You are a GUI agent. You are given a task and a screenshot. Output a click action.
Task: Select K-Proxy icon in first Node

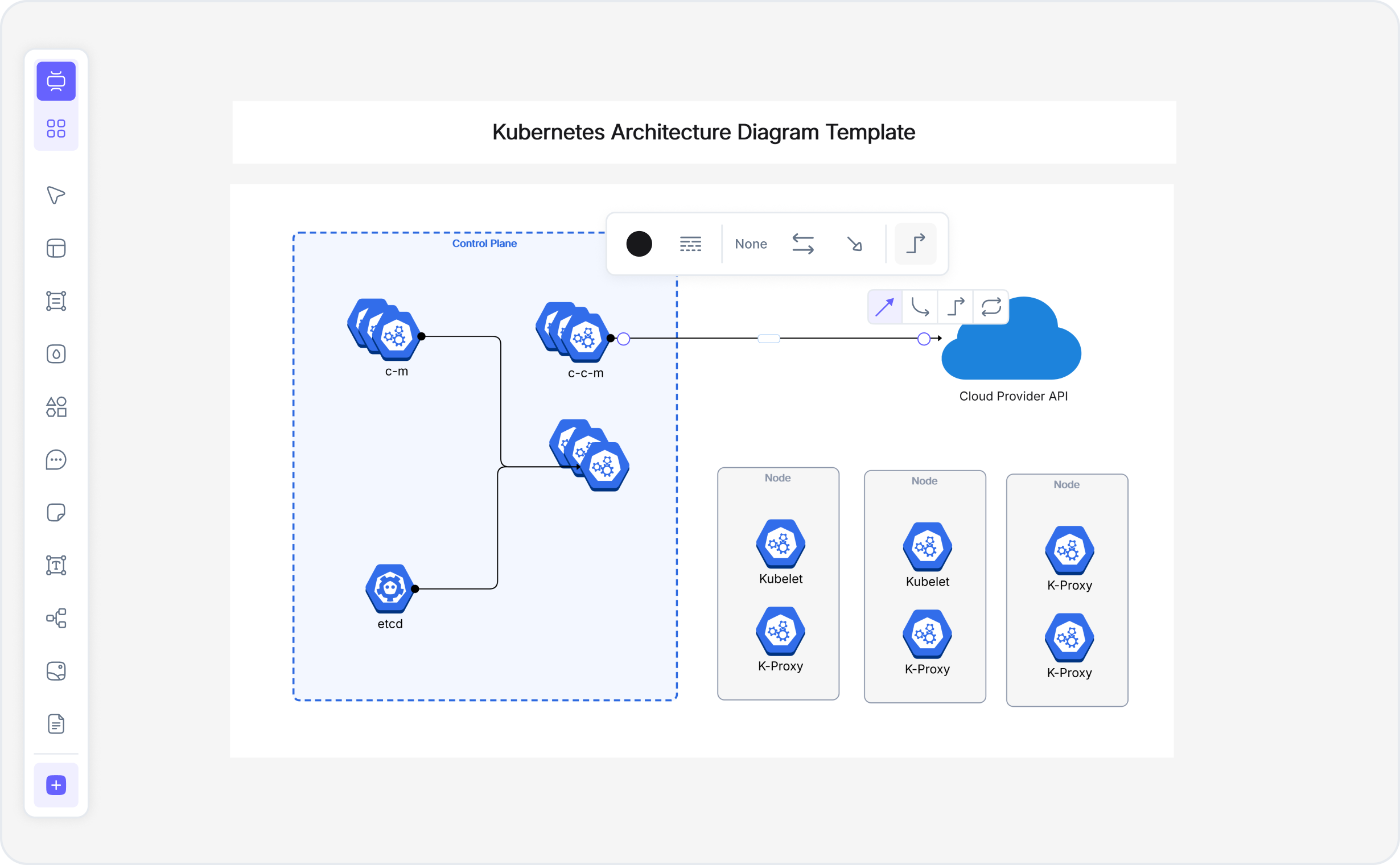click(780, 632)
